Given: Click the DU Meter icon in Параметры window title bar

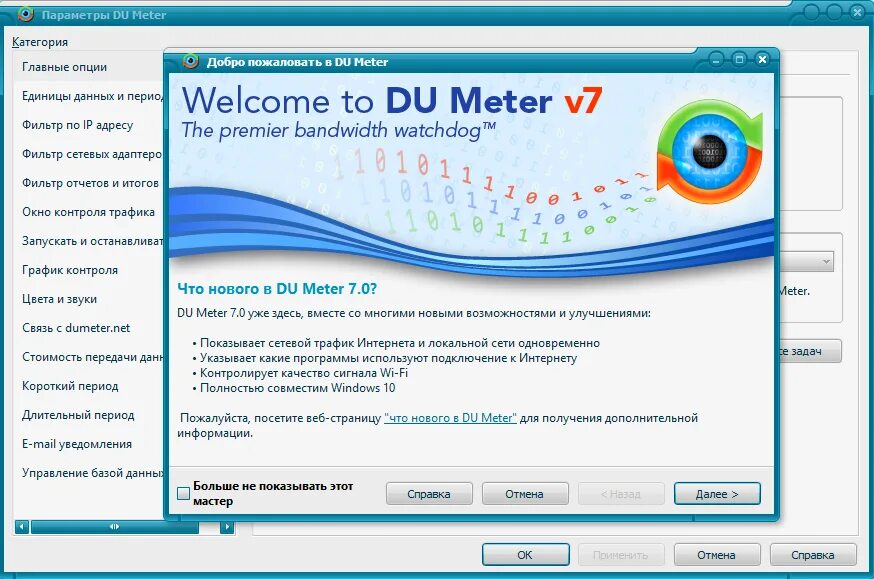Looking at the screenshot, I should tap(26, 13).
